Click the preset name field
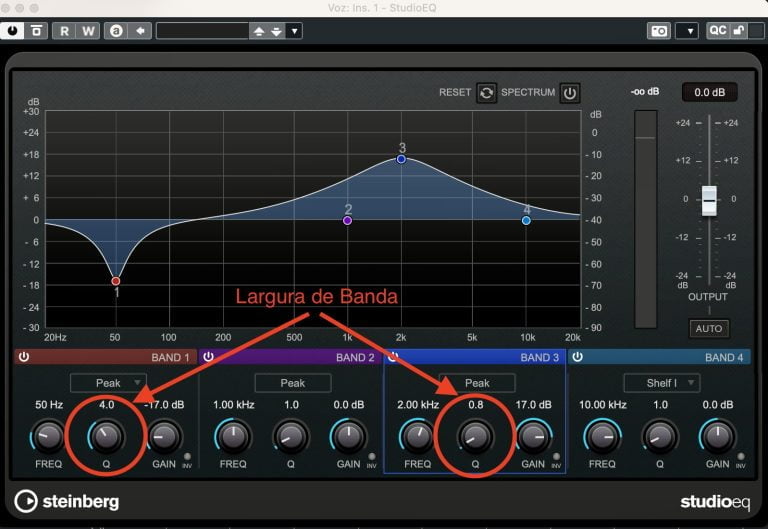 click(203, 31)
